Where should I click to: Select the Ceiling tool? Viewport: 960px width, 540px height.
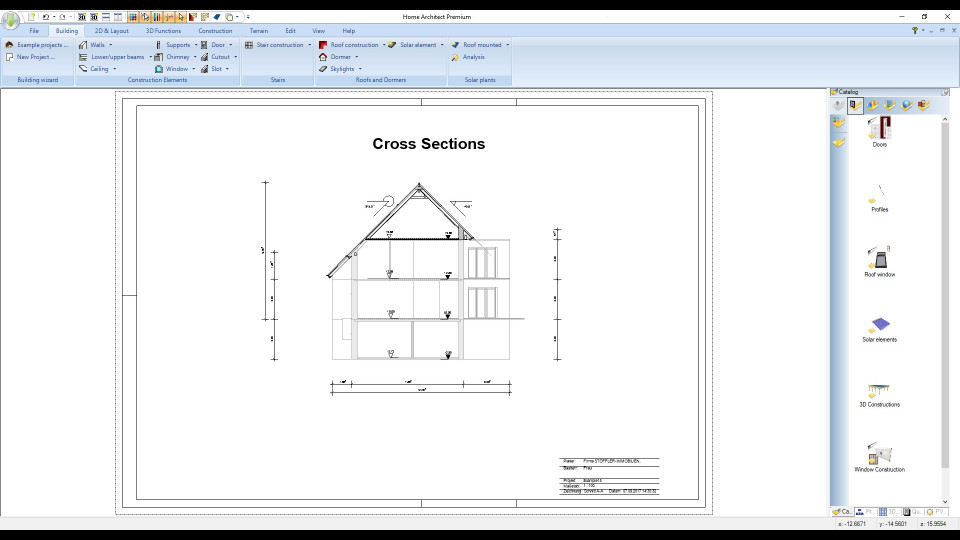coord(94,69)
